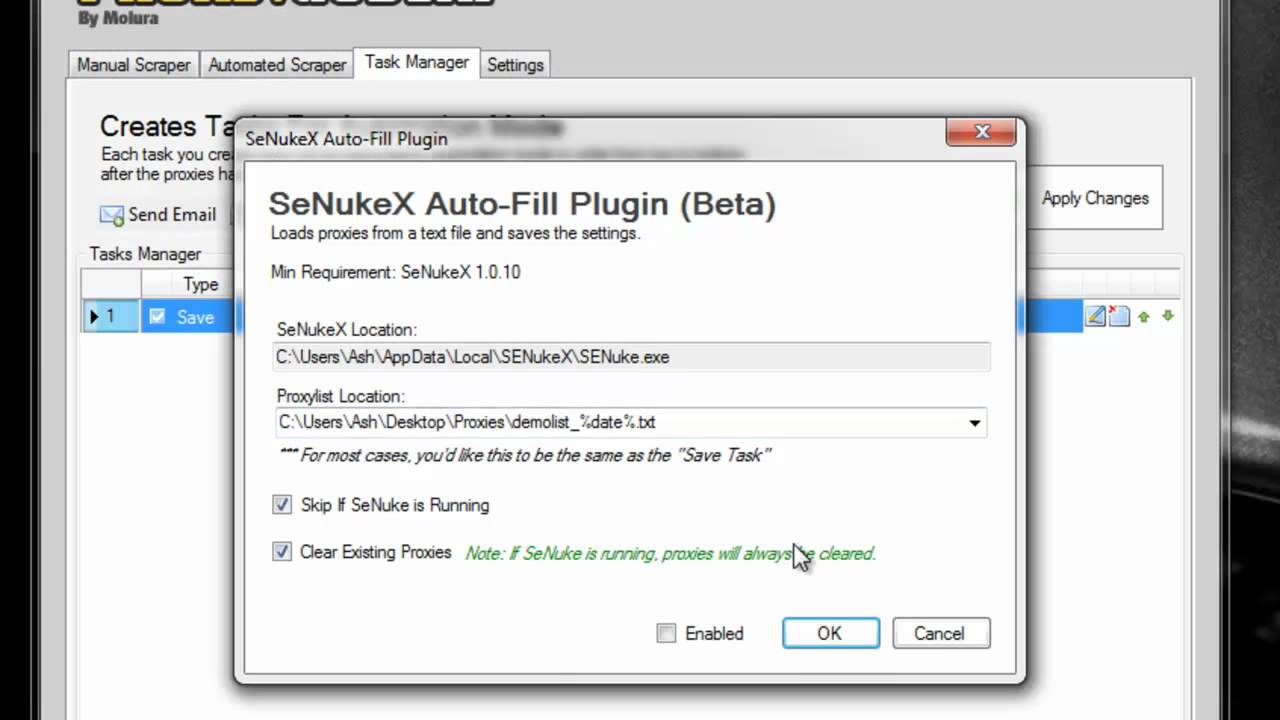Toggle Skip If SeNuke is Running checkbox

[x=282, y=505]
